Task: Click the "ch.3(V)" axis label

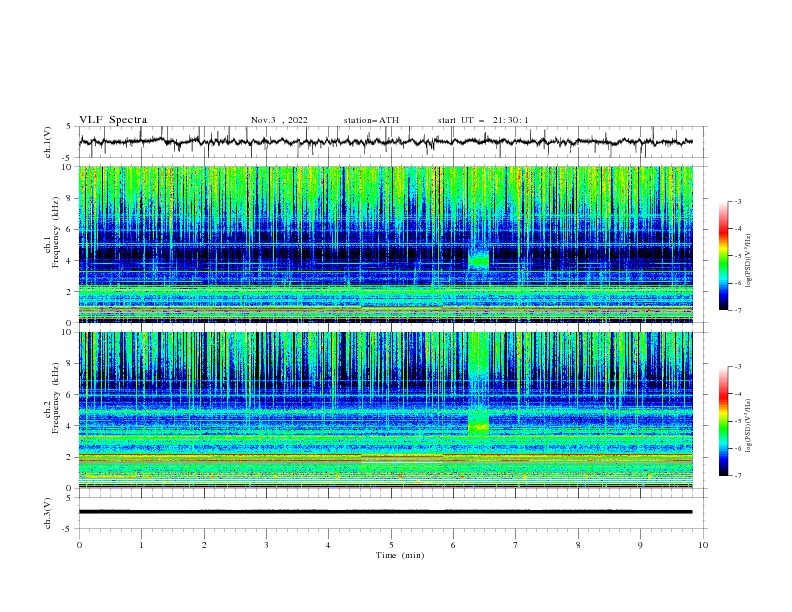Action: tap(48, 513)
